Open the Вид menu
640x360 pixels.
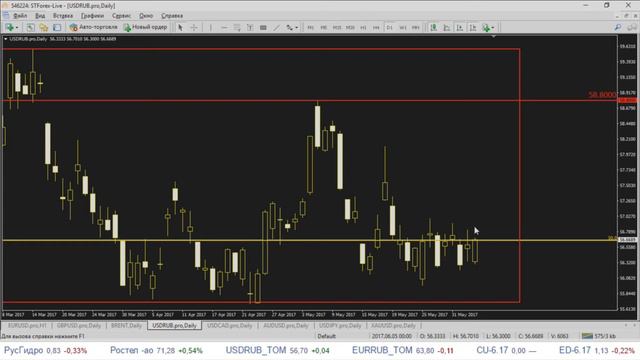click(x=40, y=16)
